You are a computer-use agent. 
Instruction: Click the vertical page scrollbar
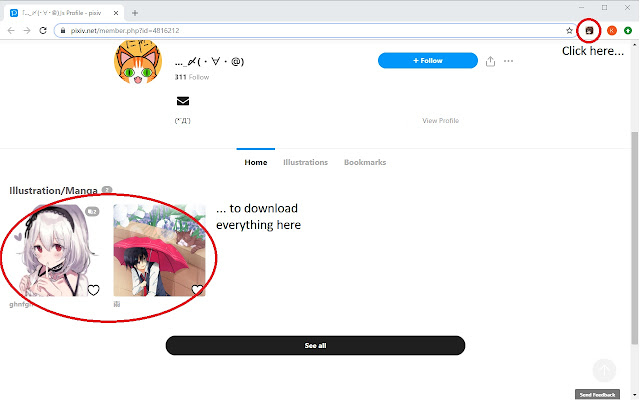click(x=634, y=239)
